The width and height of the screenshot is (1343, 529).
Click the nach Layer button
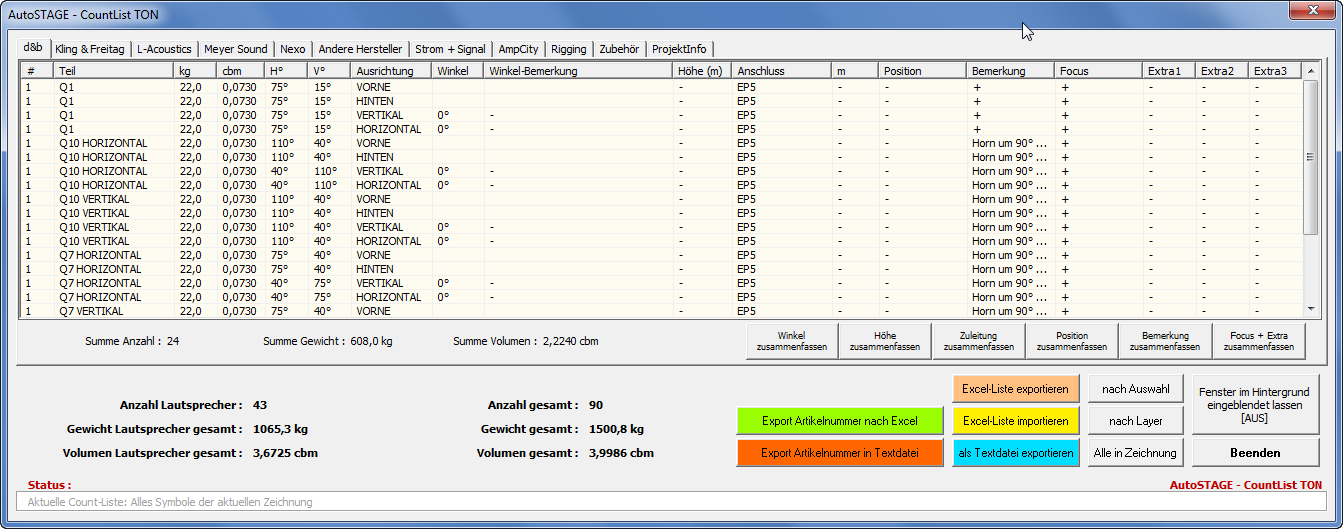(x=1135, y=421)
